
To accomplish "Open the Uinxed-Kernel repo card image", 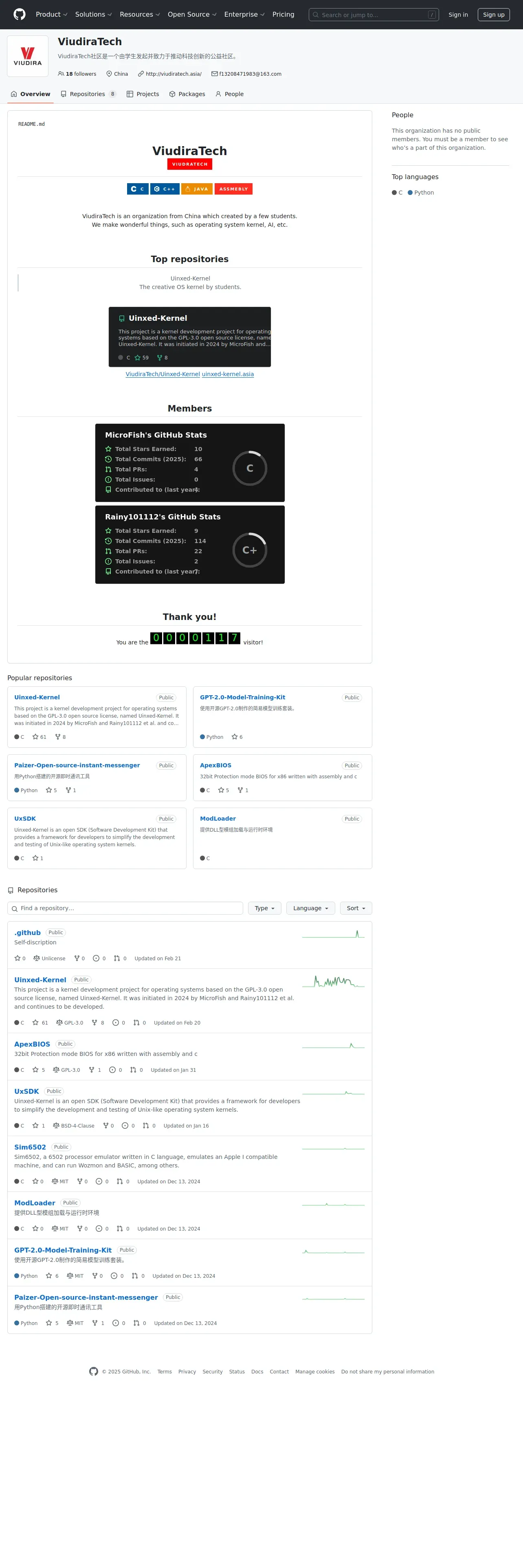I will coord(190,337).
